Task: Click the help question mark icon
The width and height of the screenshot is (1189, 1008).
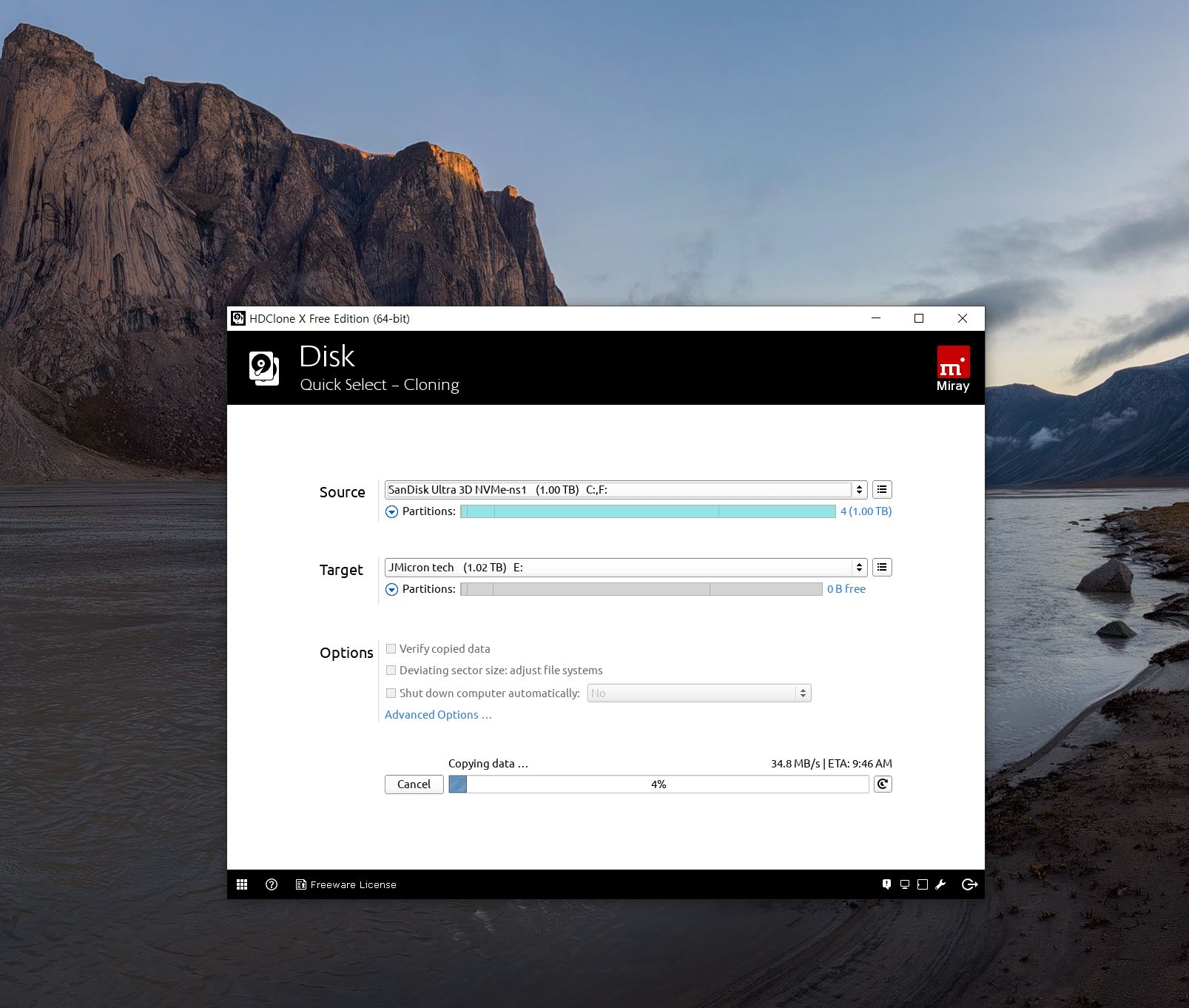Action: pos(272,884)
